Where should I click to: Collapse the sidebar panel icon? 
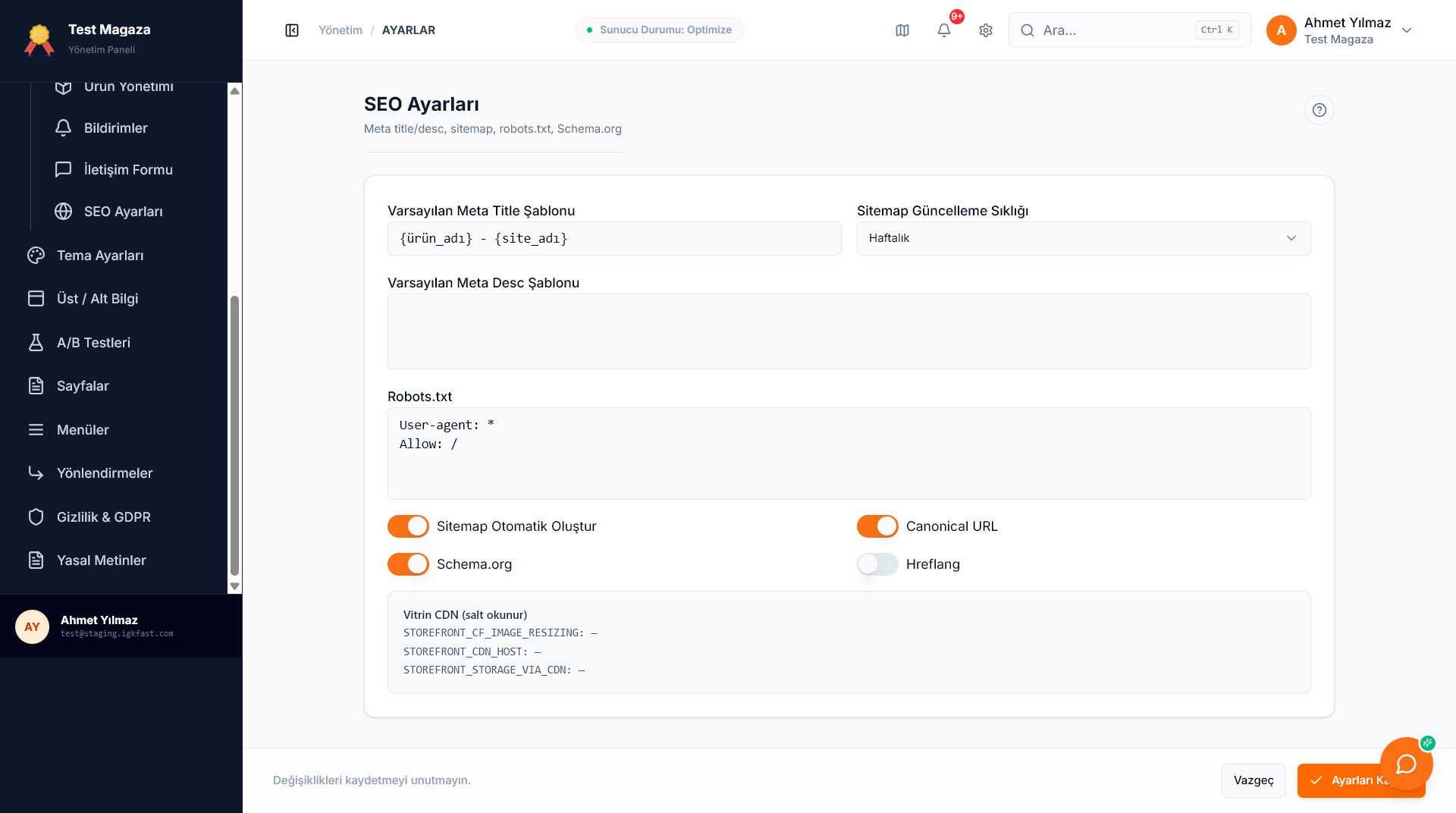coord(292,30)
